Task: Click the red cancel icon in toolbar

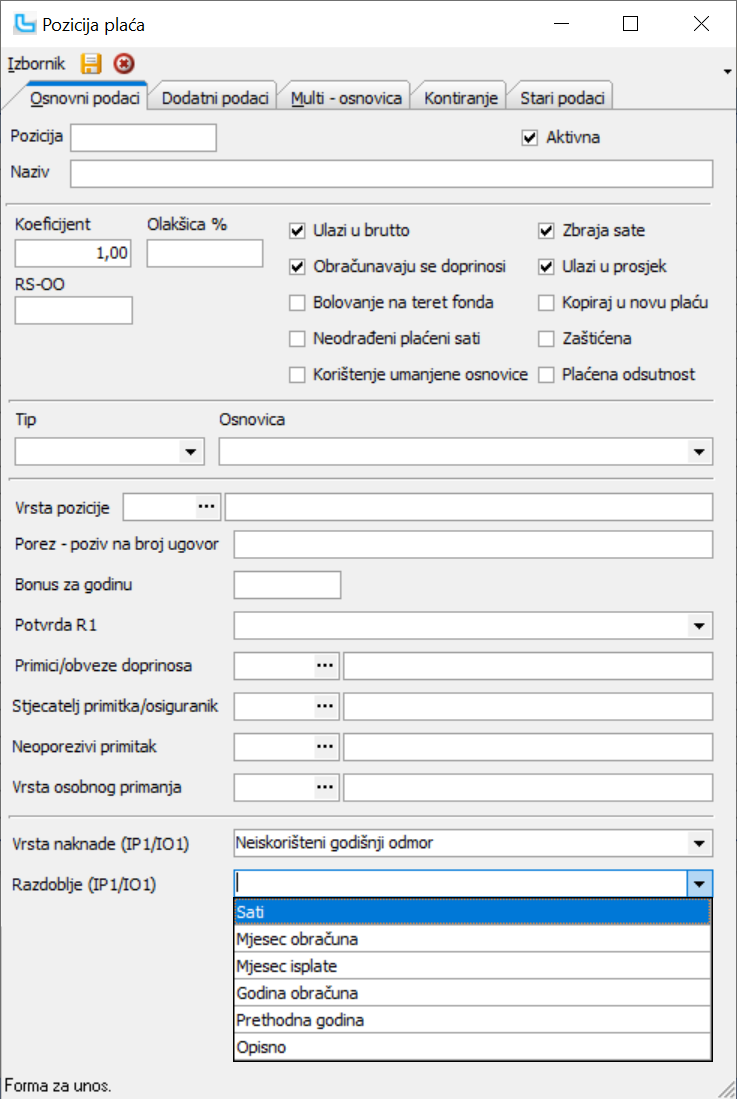Action: click(x=123, y=64)
